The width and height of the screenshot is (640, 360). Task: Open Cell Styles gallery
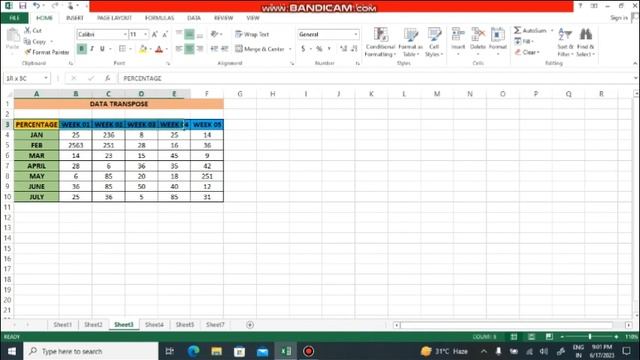click(433, 42)
